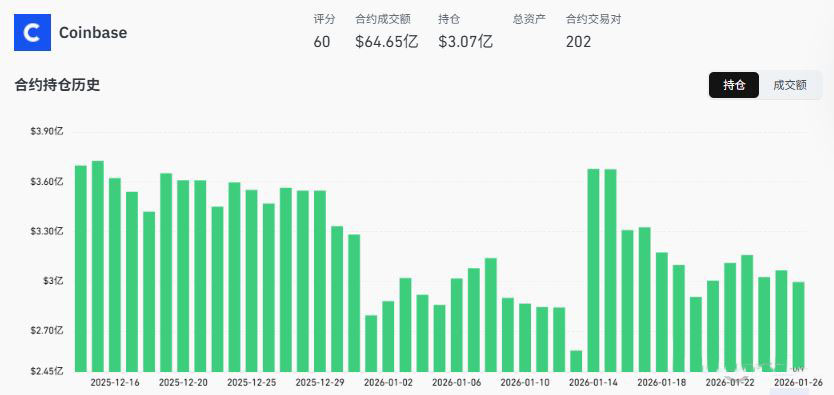Click the $2.70亿 y-axis label
Viewport: 834px width, 395px height.
47,331
